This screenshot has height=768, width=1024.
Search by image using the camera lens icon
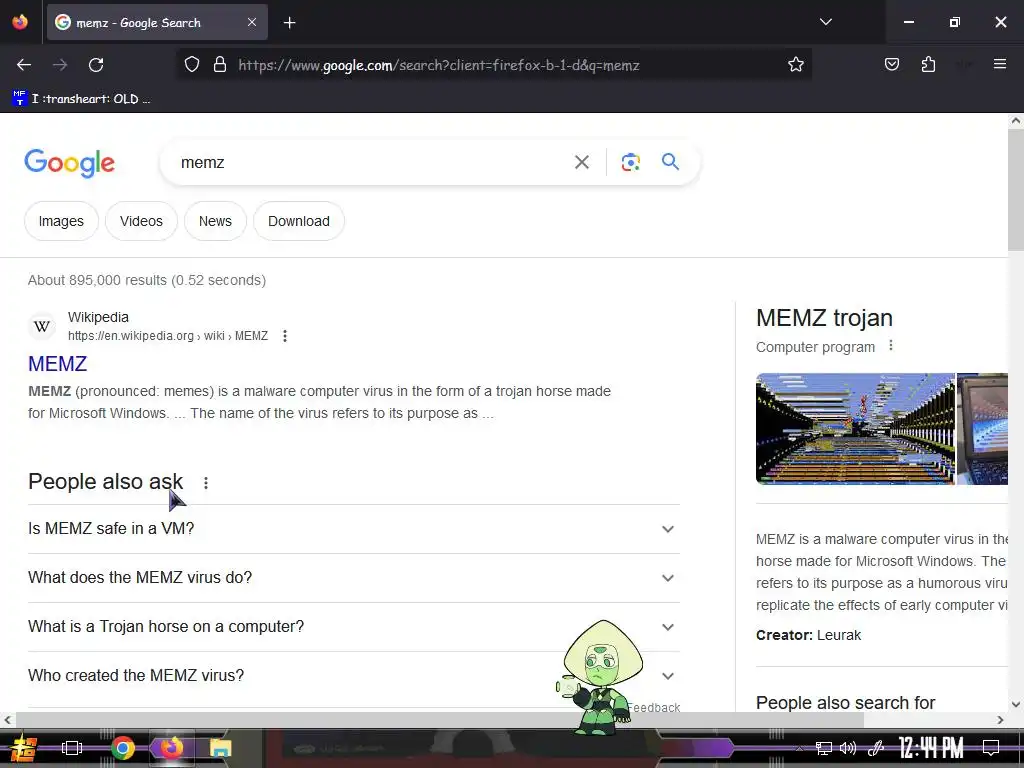630,162
